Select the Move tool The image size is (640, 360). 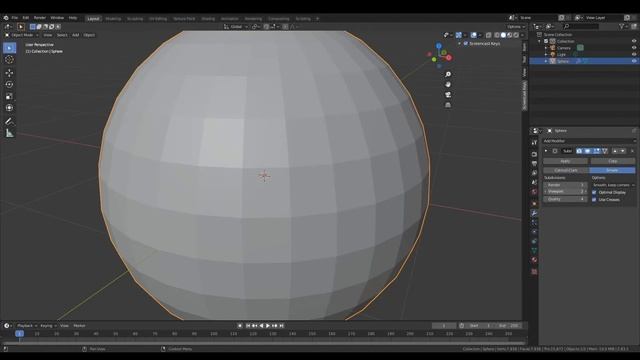pyautogui.click(x=9, y=73)
